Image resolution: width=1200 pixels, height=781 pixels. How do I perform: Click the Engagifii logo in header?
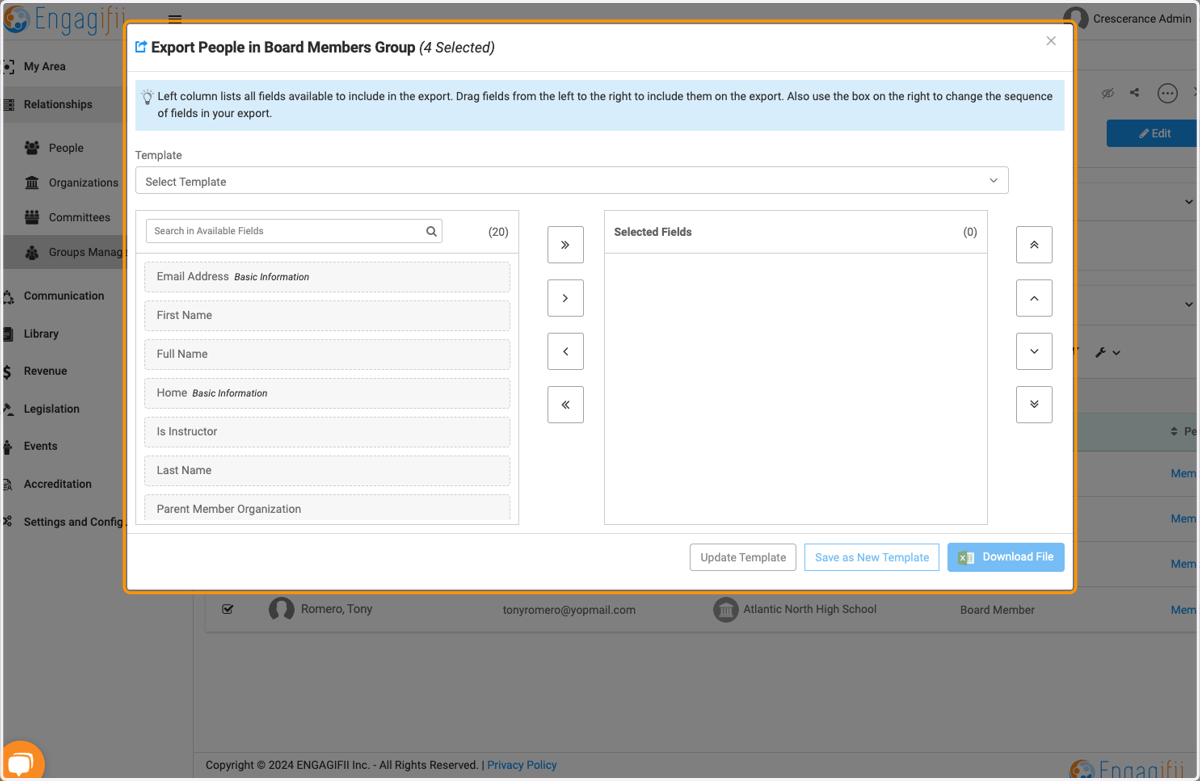[x=66, y=18]
